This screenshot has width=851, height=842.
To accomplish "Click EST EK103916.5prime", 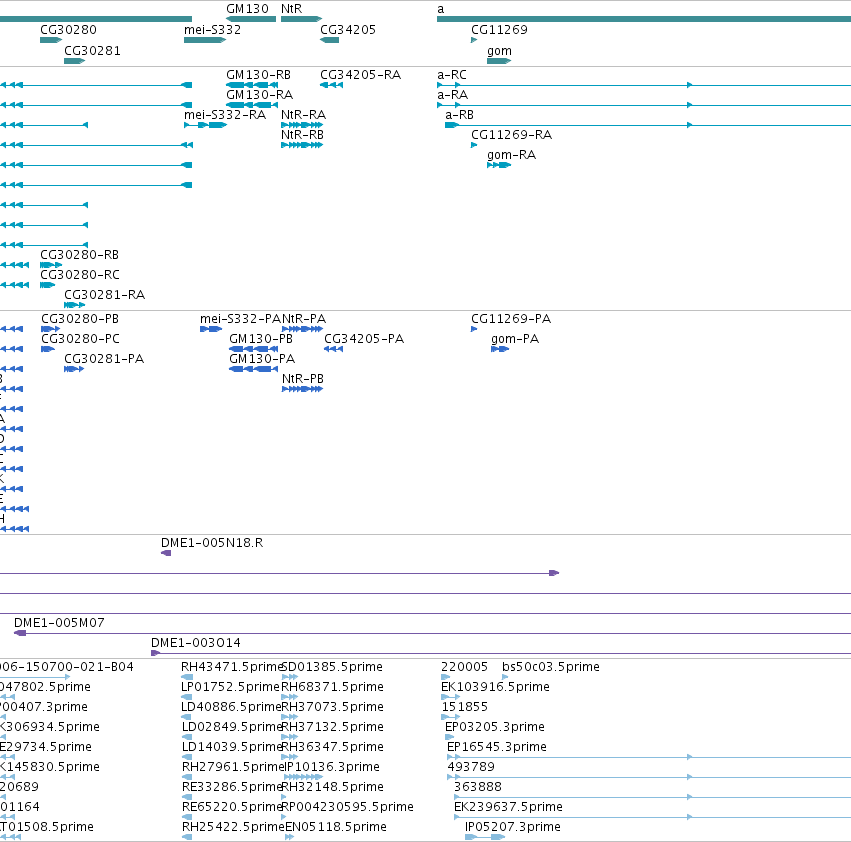I will pyautogui.click(x=450, y=697).
